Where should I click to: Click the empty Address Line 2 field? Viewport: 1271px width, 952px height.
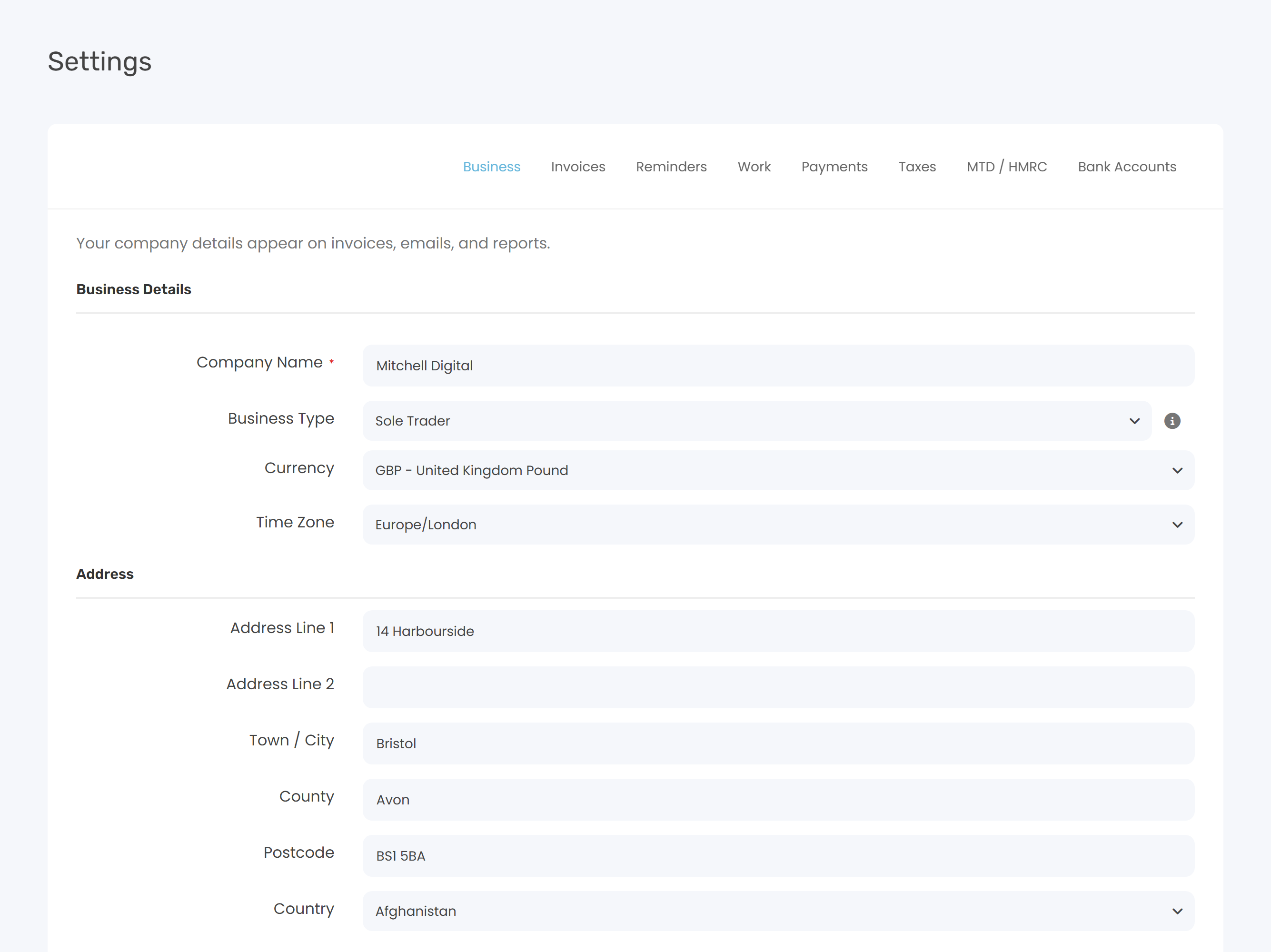click(779, 687)
